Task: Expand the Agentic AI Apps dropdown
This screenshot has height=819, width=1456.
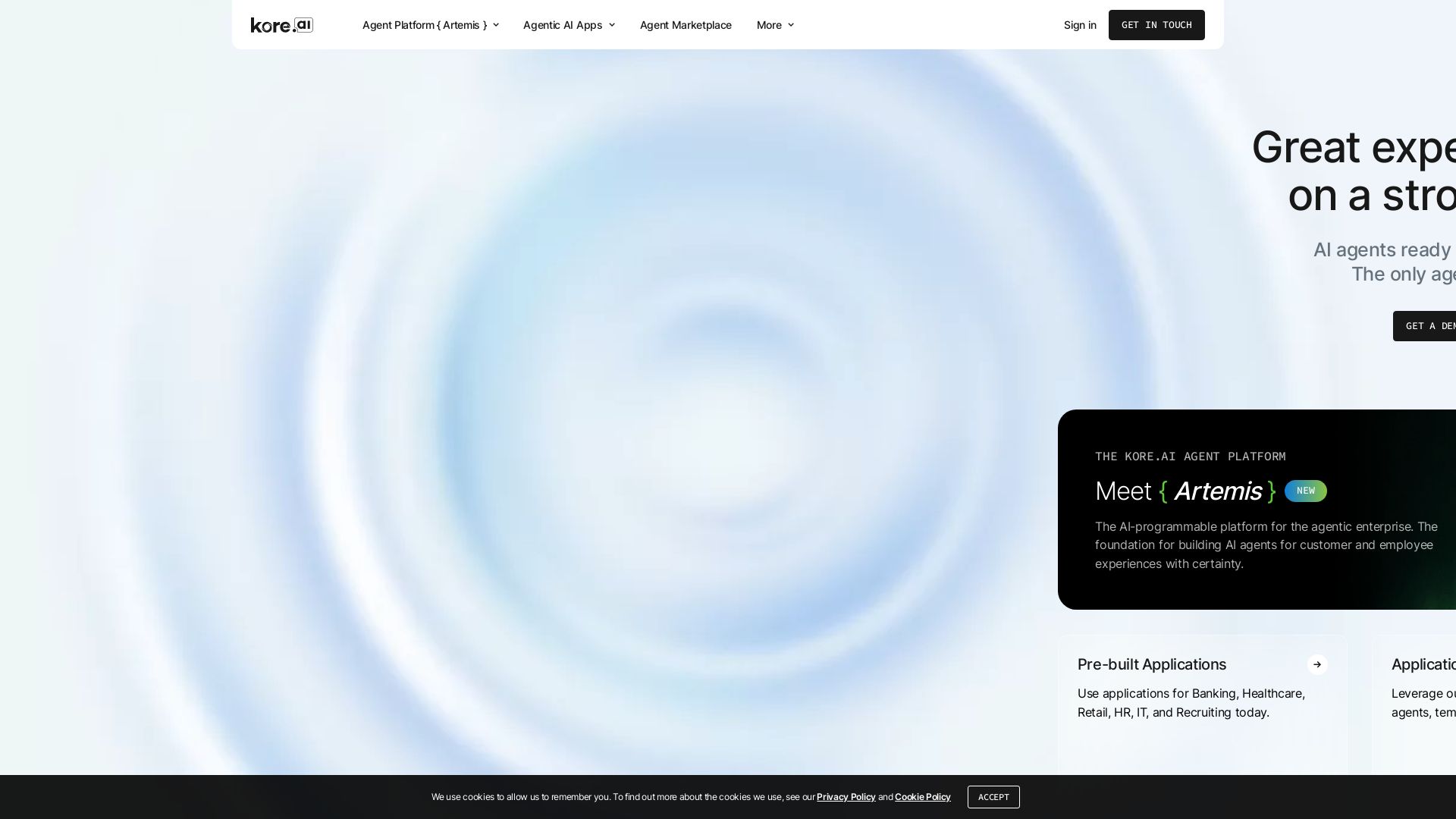Action: coord(569,25)
